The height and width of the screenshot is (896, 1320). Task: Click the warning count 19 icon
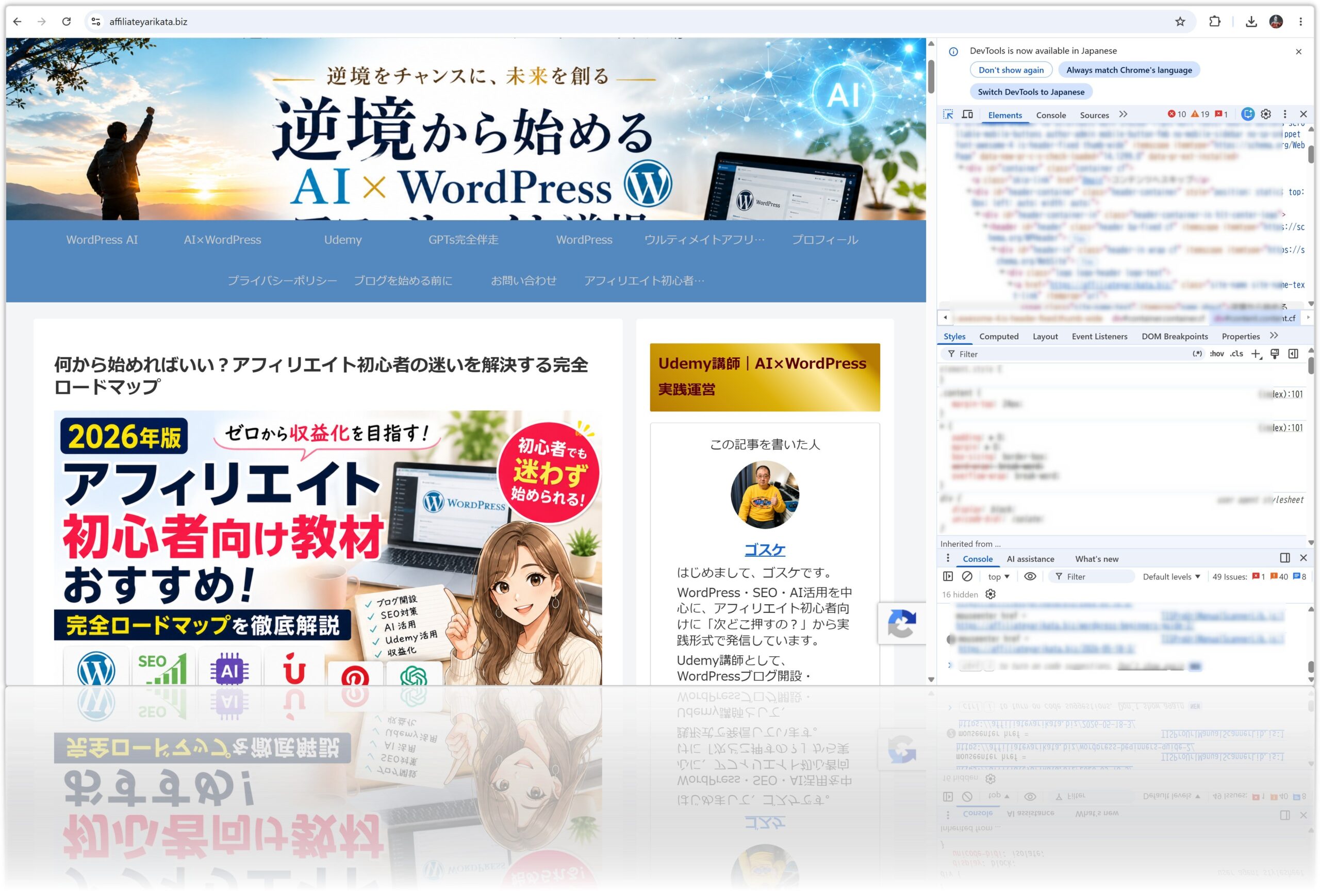1200,114
